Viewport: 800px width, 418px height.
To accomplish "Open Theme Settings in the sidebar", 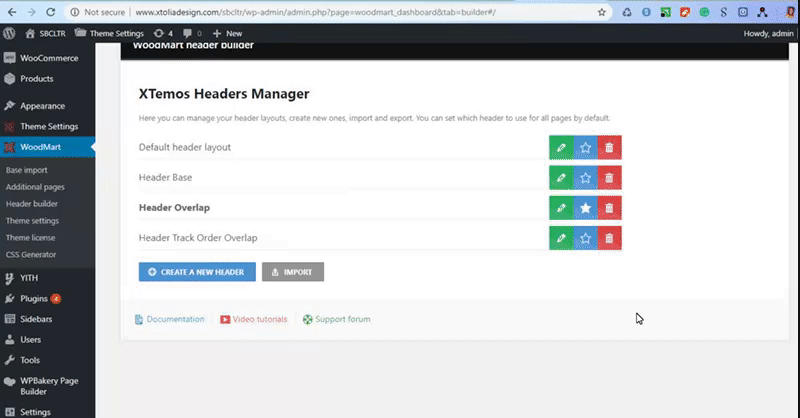I will click(47, 126).
